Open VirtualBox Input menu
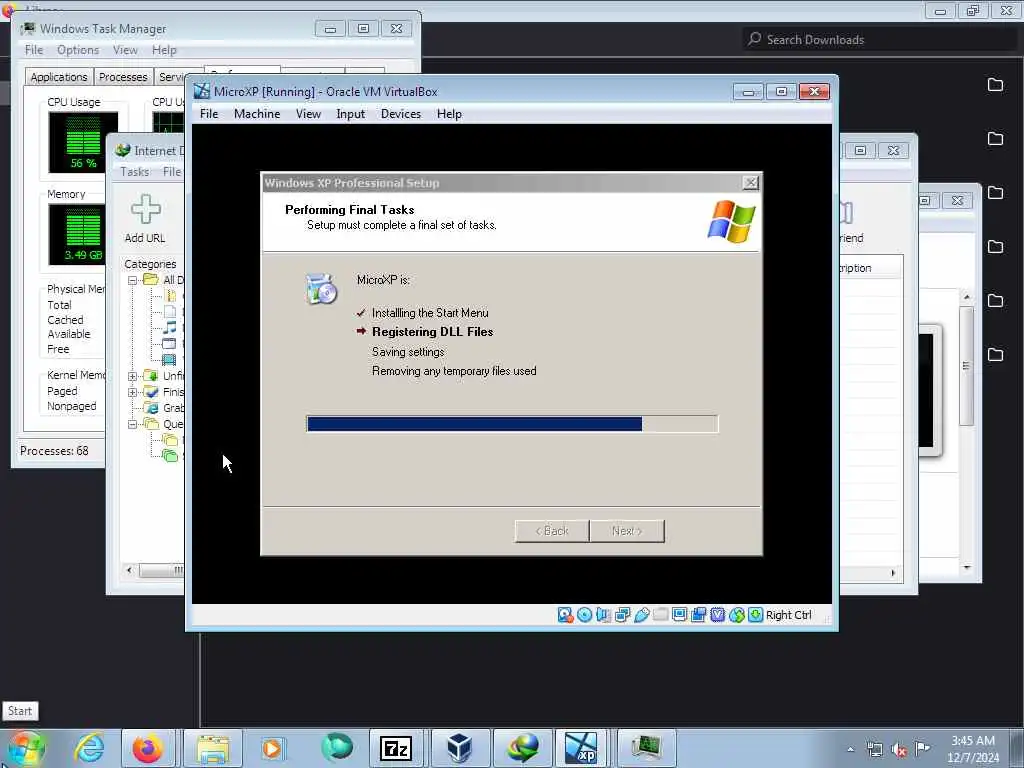 (350, 114)
